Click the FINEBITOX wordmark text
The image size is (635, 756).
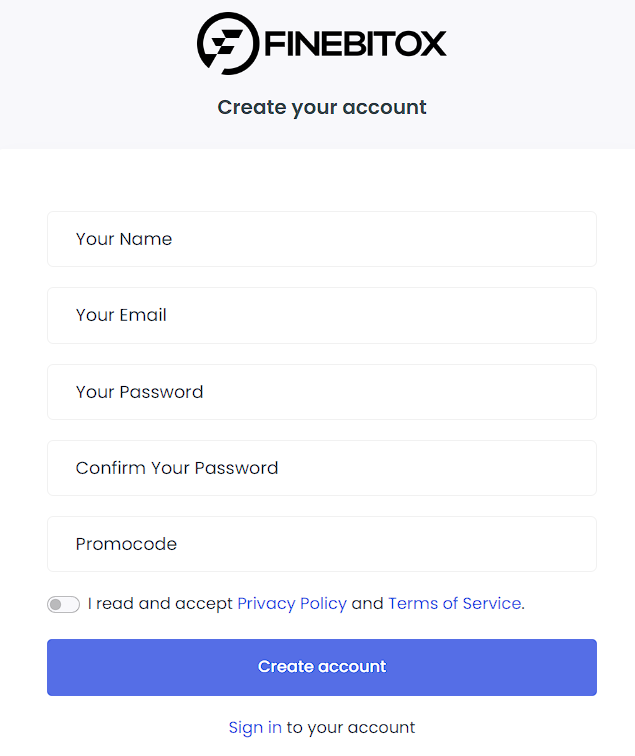coord(354,44)
